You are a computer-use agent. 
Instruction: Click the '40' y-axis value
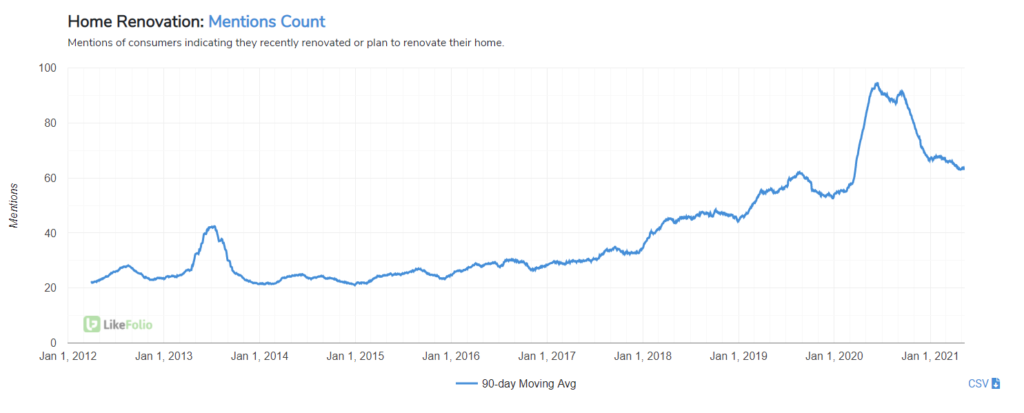pyautogui.click(x=52, y=233)
